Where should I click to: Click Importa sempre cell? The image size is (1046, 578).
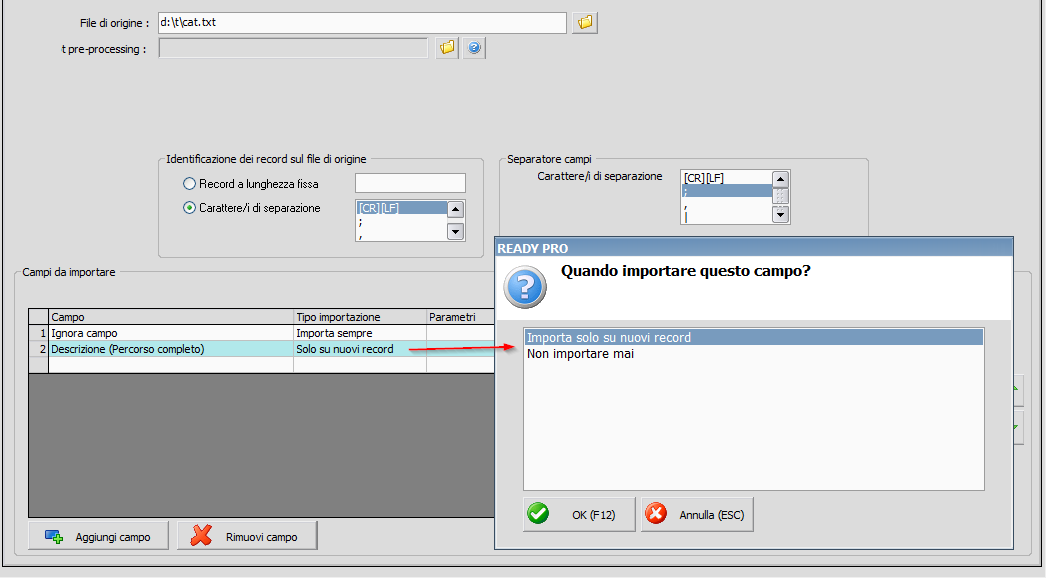pos(360,333)
